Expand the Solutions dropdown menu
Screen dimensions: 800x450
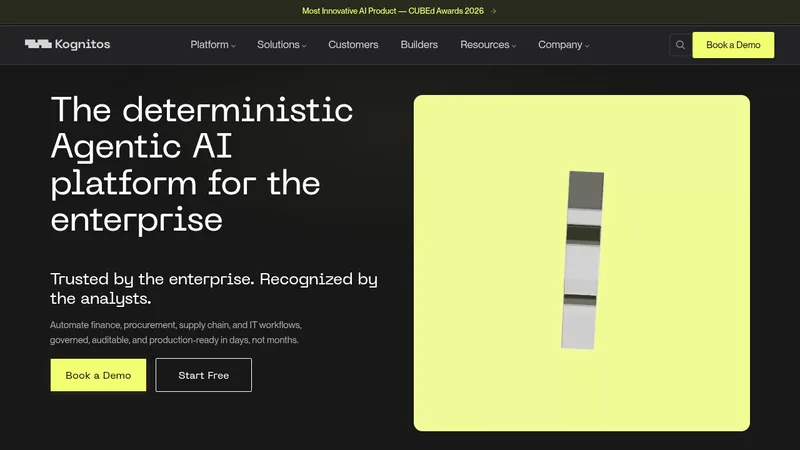pos(282,45)
